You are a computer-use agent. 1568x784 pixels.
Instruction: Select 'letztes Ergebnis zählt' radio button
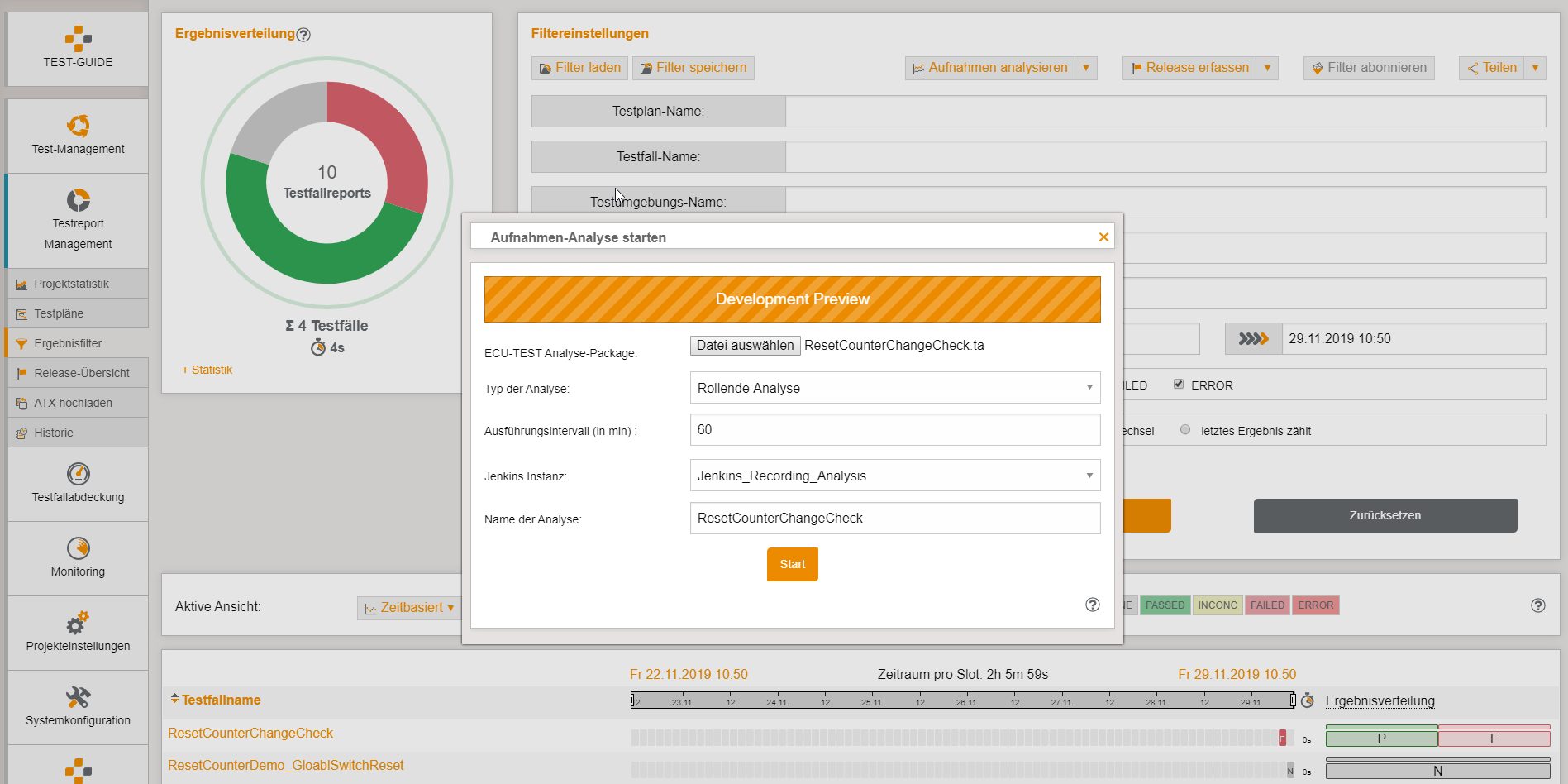tap(1185, 430)
